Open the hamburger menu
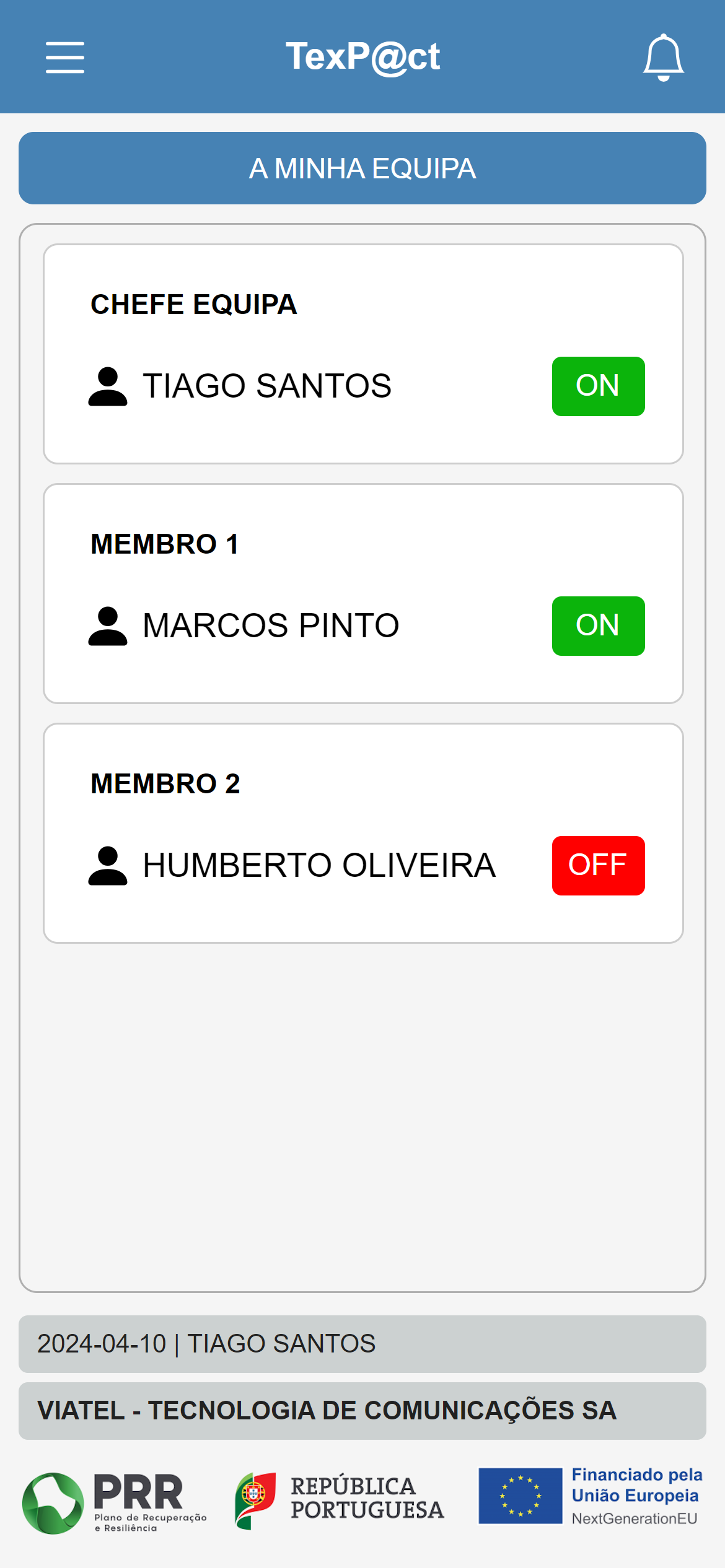This screenshot has height=1568, width=725. (x=65, y=58)
